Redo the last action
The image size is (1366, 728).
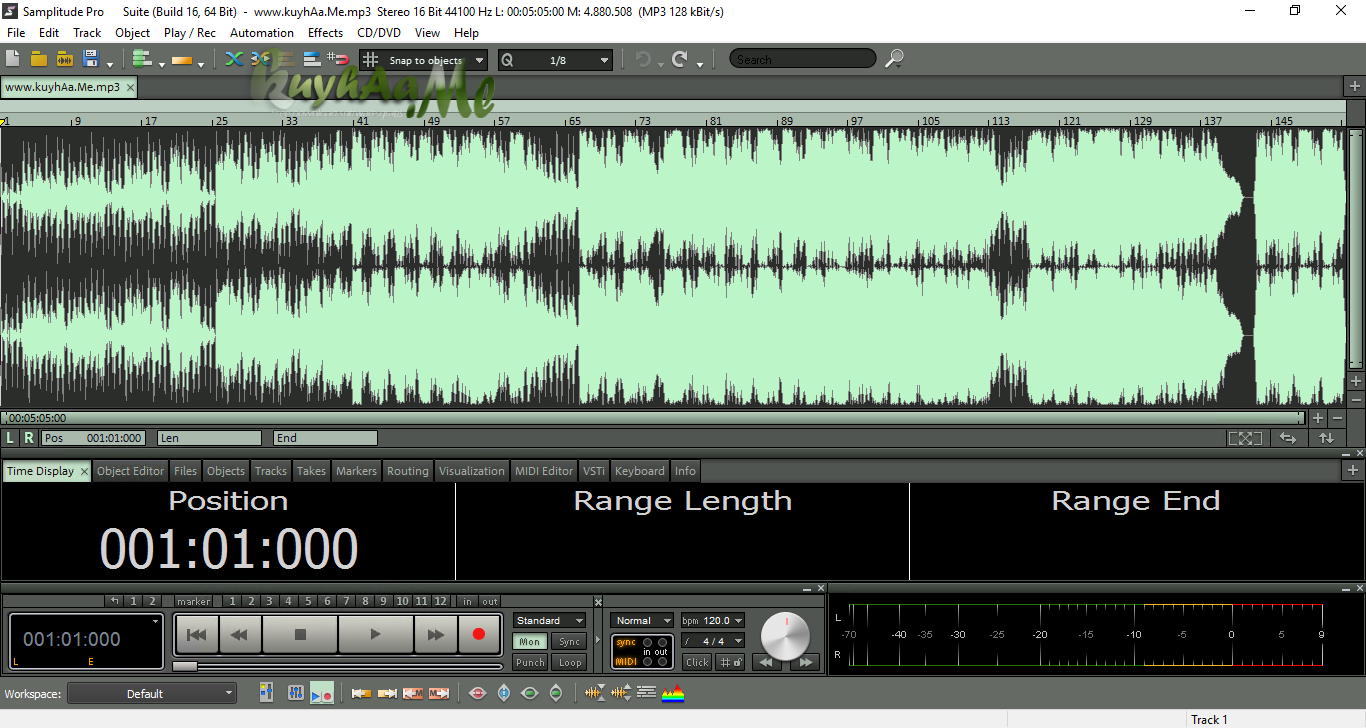point(680,60)
